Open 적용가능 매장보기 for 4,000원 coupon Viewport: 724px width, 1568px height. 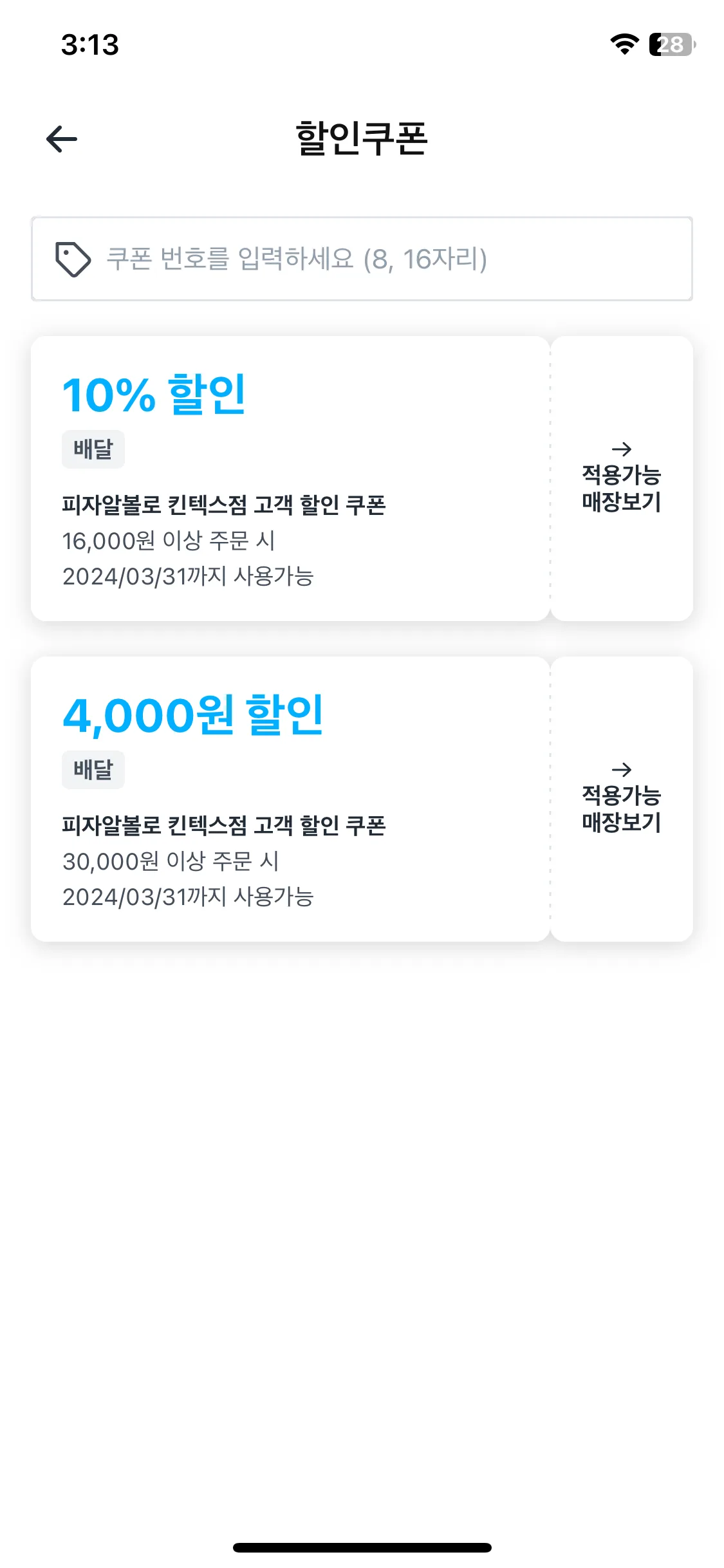click(621, 809)
